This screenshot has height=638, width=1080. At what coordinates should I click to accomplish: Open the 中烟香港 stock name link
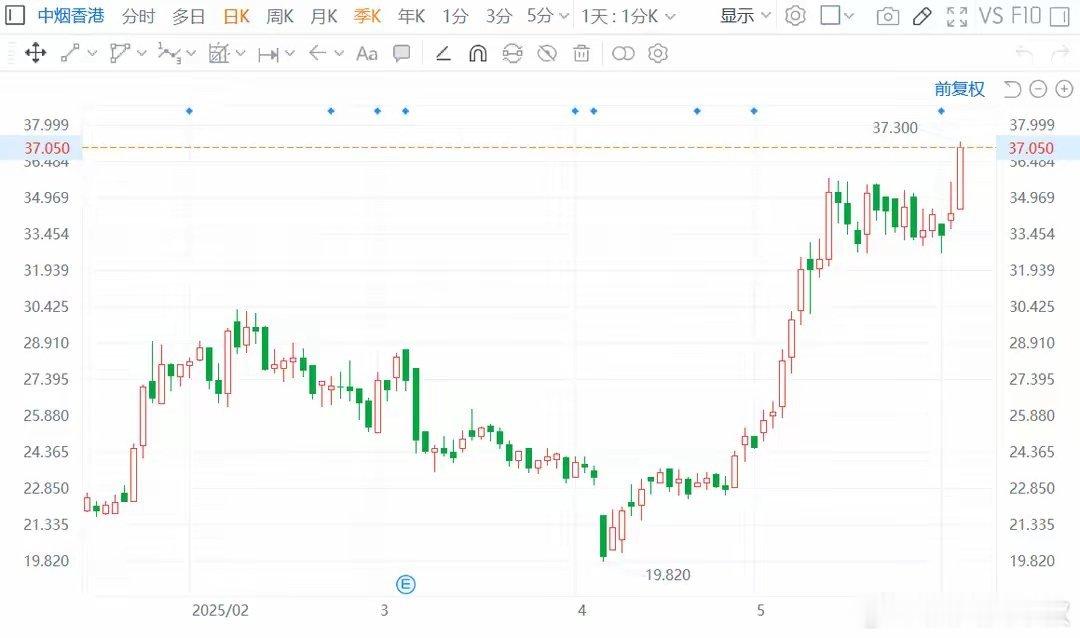pyautogui.click(x=71, y=15)
